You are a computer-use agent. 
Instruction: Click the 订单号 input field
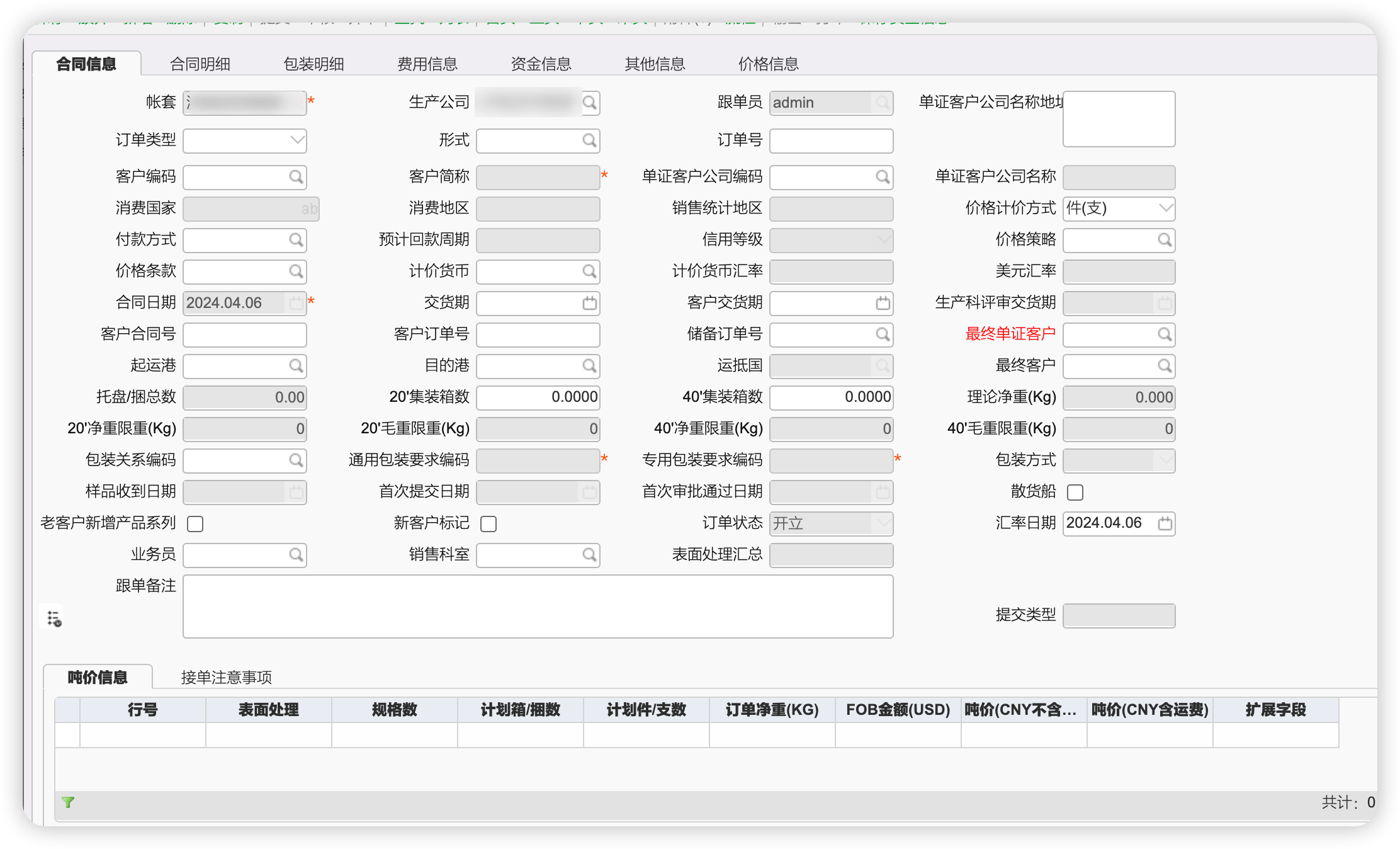tap(831, 140)
